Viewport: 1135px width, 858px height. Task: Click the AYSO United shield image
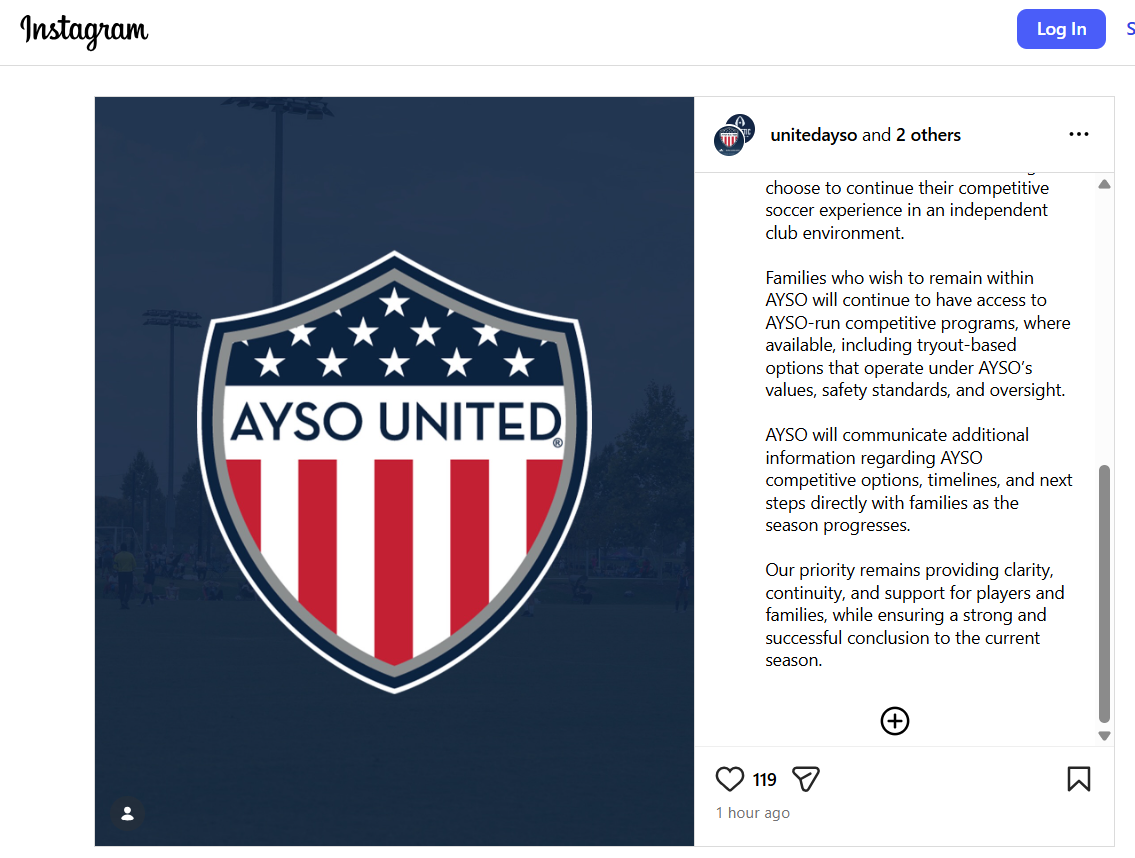[394, 470]
